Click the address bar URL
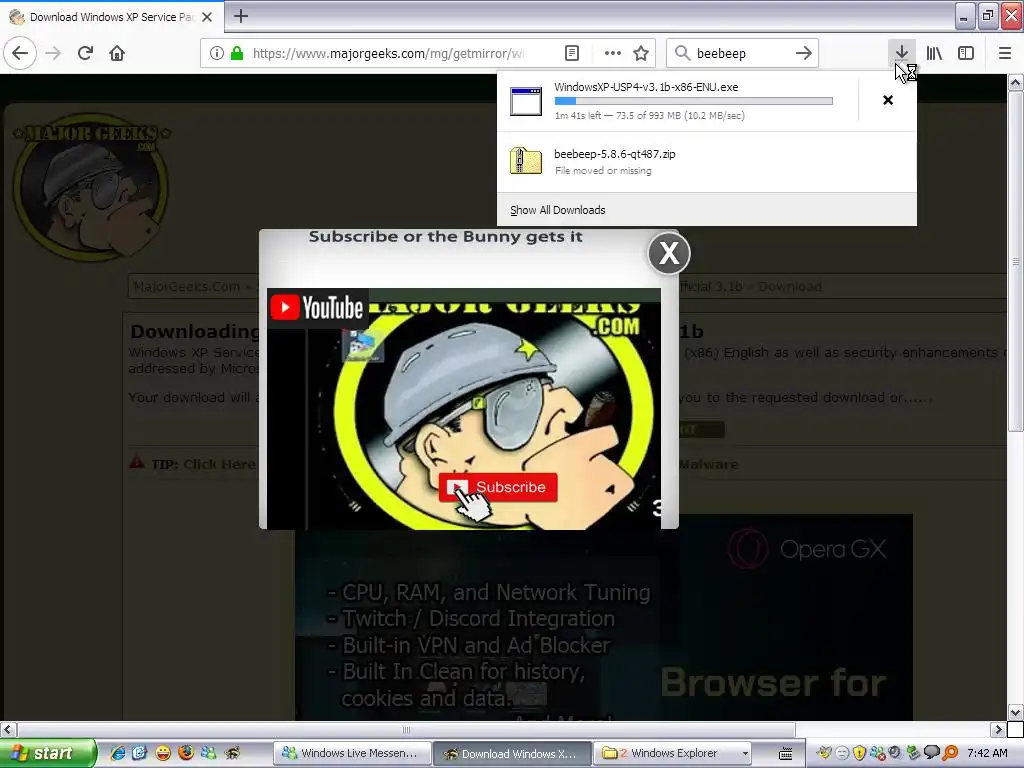 click(389, 53)
